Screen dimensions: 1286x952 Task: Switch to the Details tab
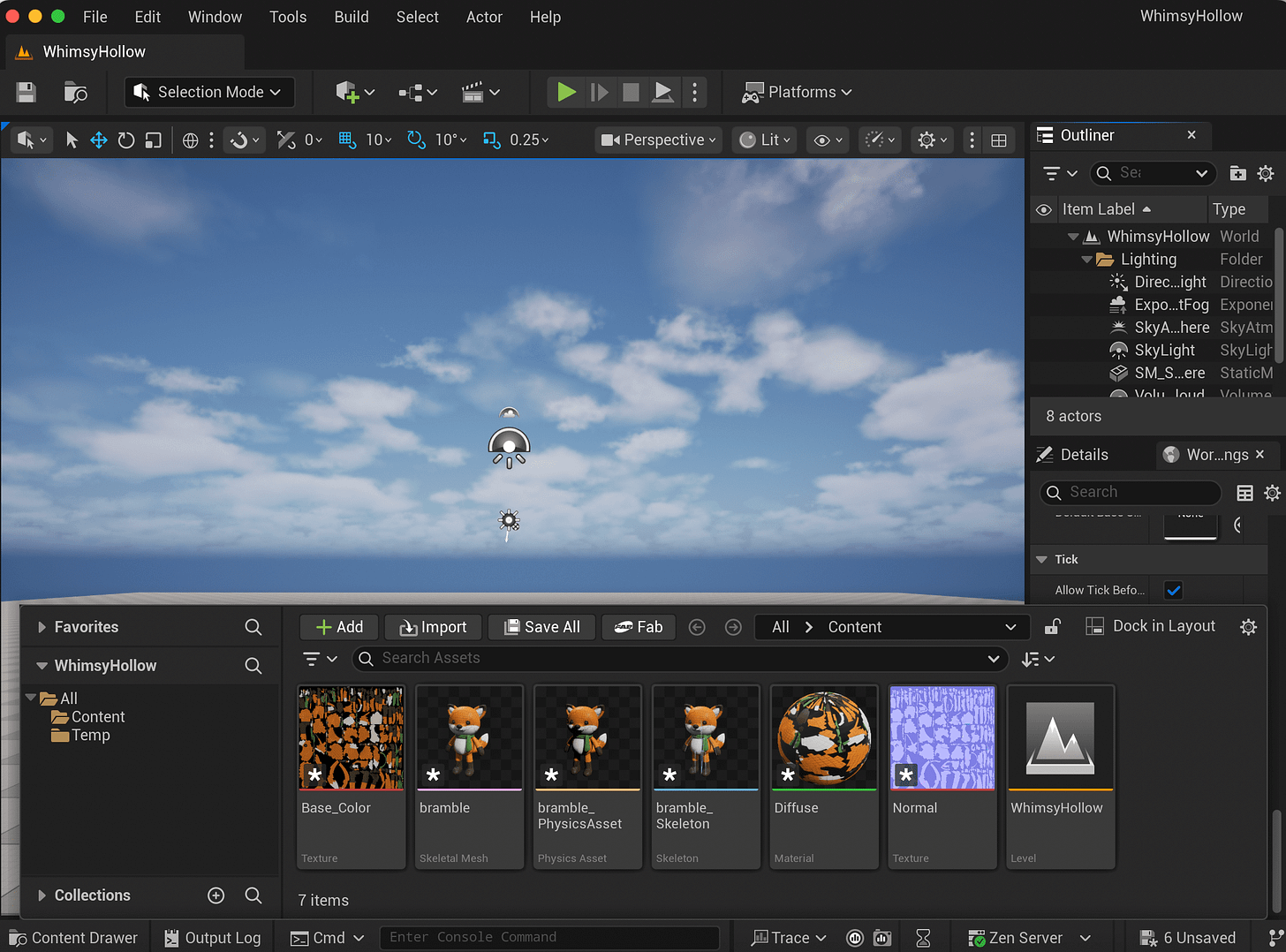click(x=1083, y=455)
